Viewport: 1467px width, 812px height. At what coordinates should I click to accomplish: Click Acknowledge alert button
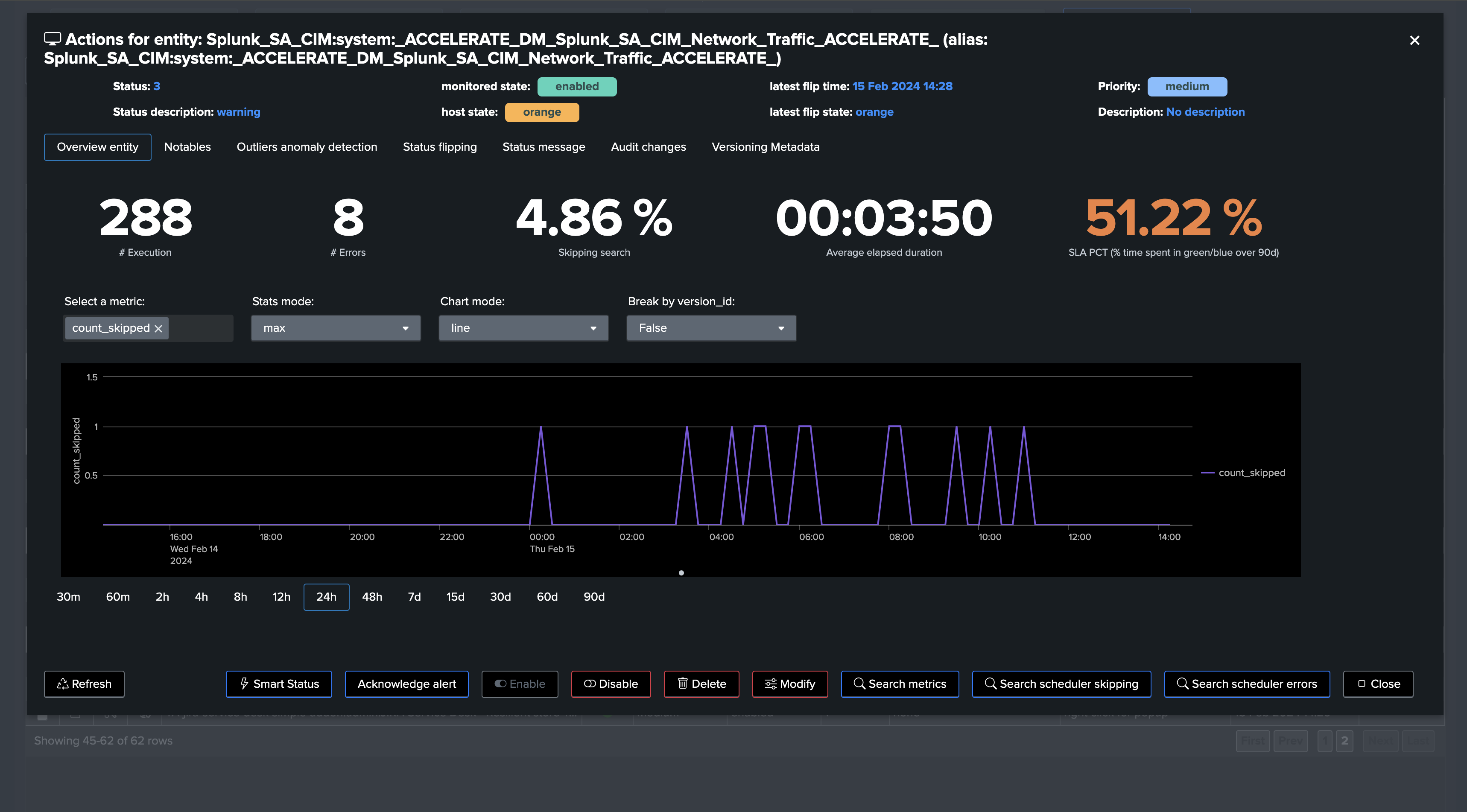pyautogui.click(x=406, y=684)
